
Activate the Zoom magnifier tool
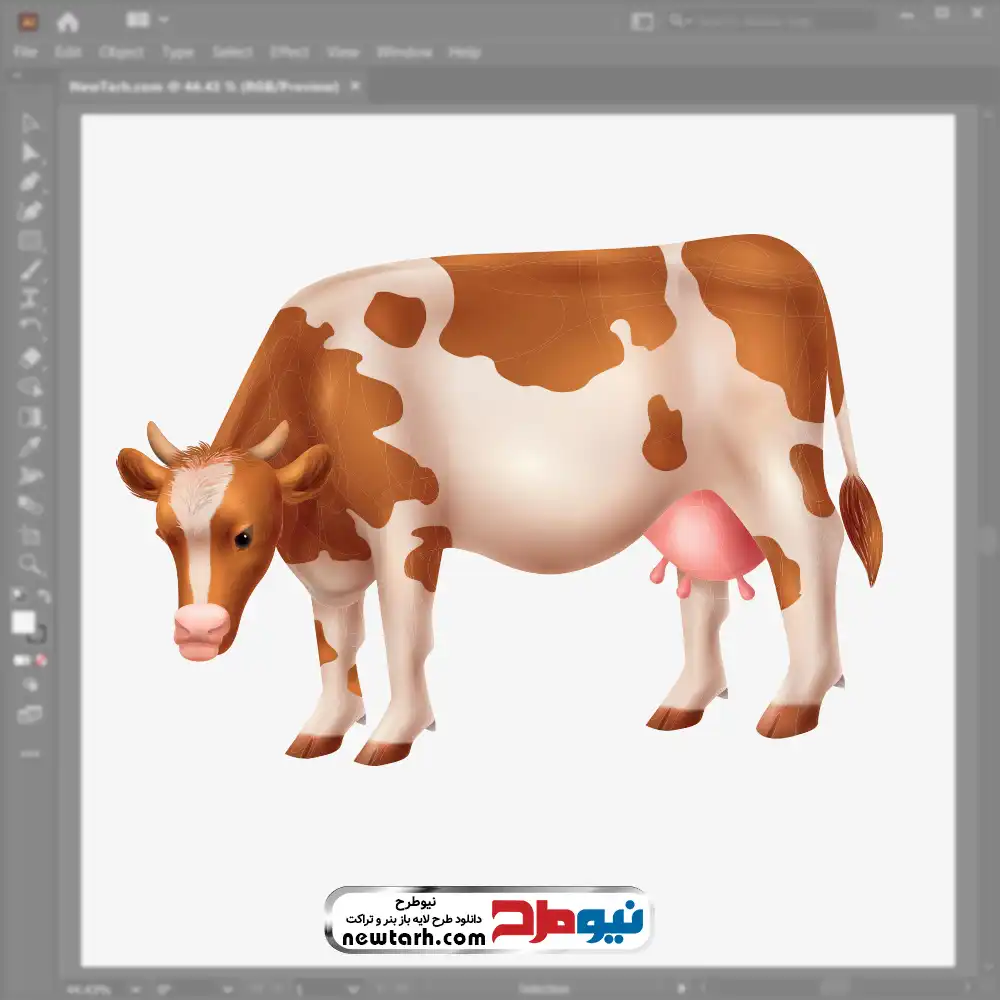(30, 564)
